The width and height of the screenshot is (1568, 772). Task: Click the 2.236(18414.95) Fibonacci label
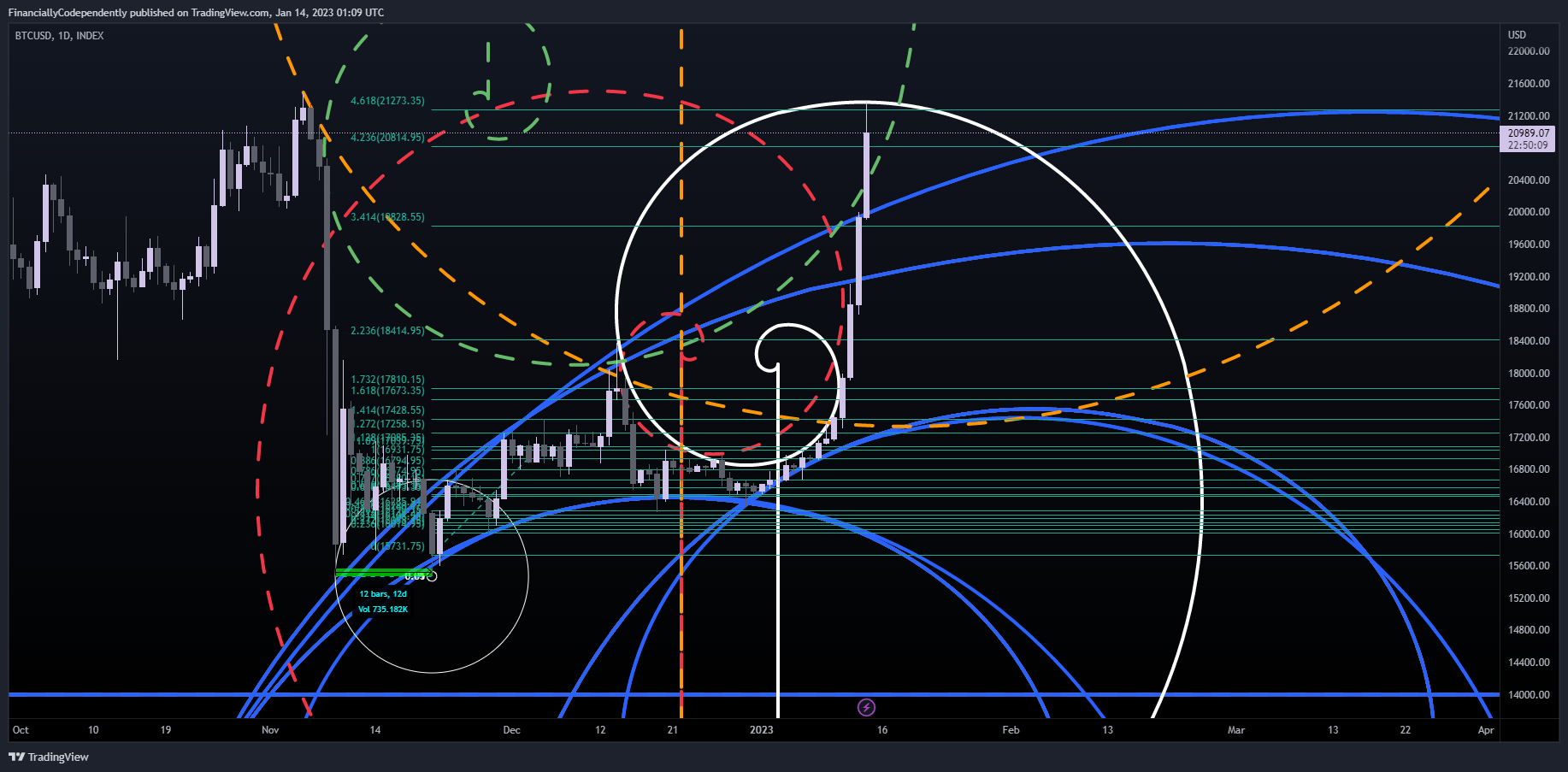click(387, 331)
